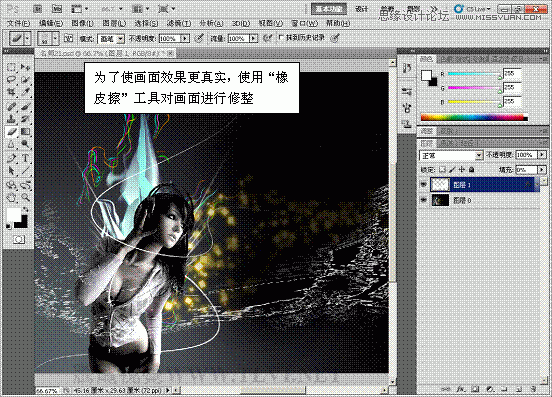Viewport: 552px width, 397px height.
Task: Click the foreground color swatch in toolbox
Action: click(13, 214)
